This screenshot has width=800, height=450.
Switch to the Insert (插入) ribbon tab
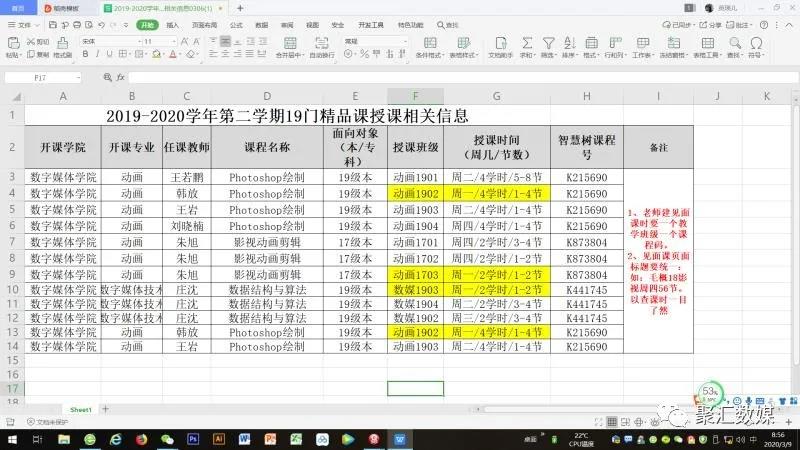point(173,25)
